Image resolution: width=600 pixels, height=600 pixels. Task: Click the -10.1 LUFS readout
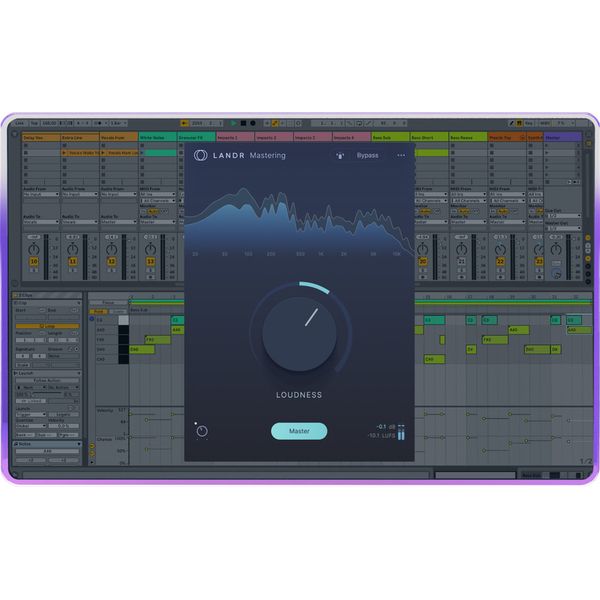tap(382, 435)
